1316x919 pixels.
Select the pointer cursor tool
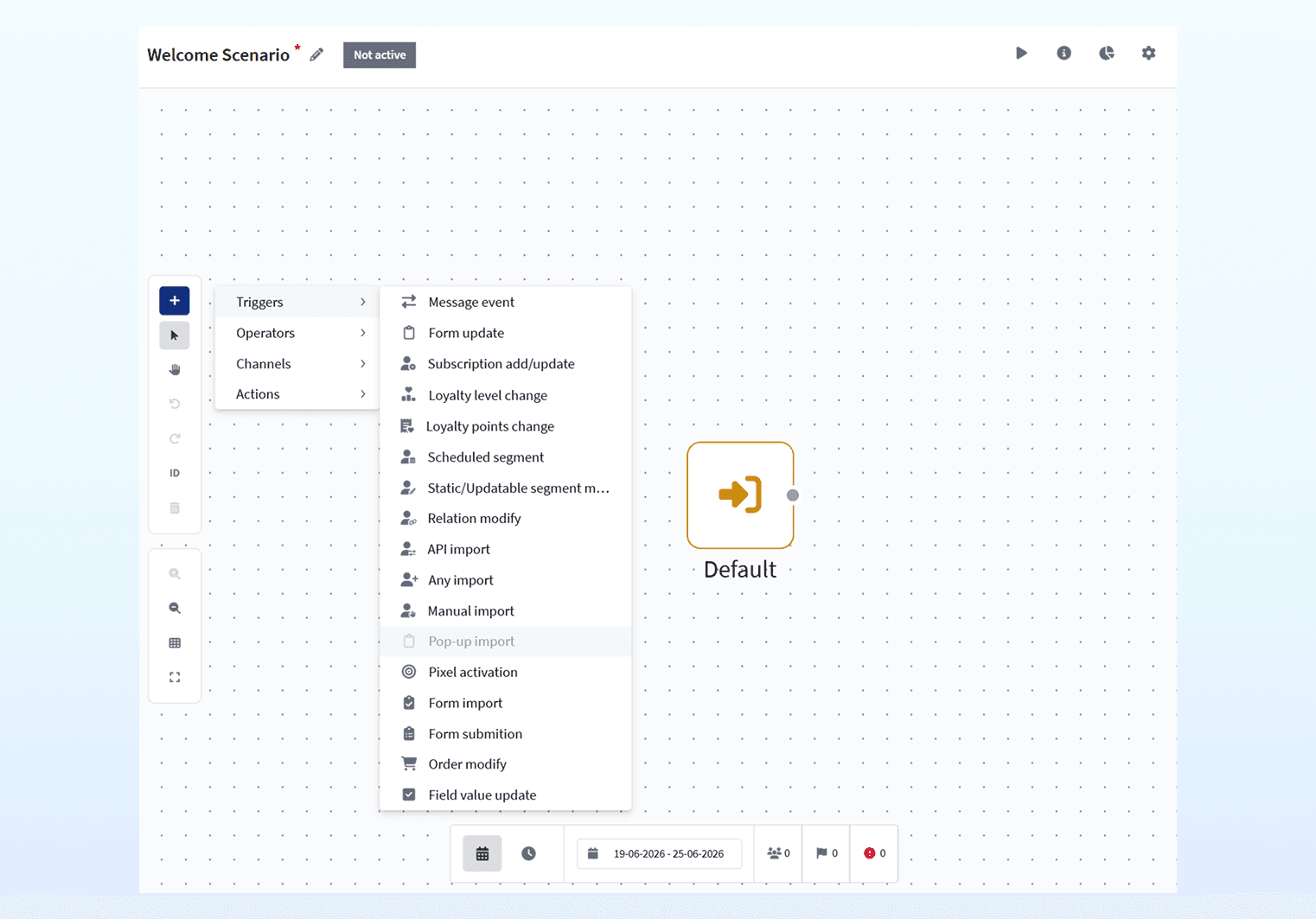coord(175,335)
